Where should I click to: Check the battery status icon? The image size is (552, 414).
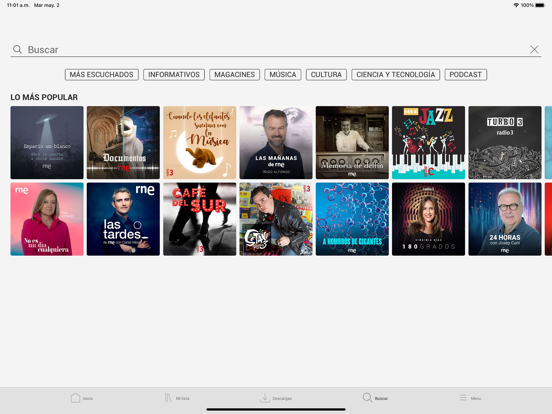coord(540,5)
